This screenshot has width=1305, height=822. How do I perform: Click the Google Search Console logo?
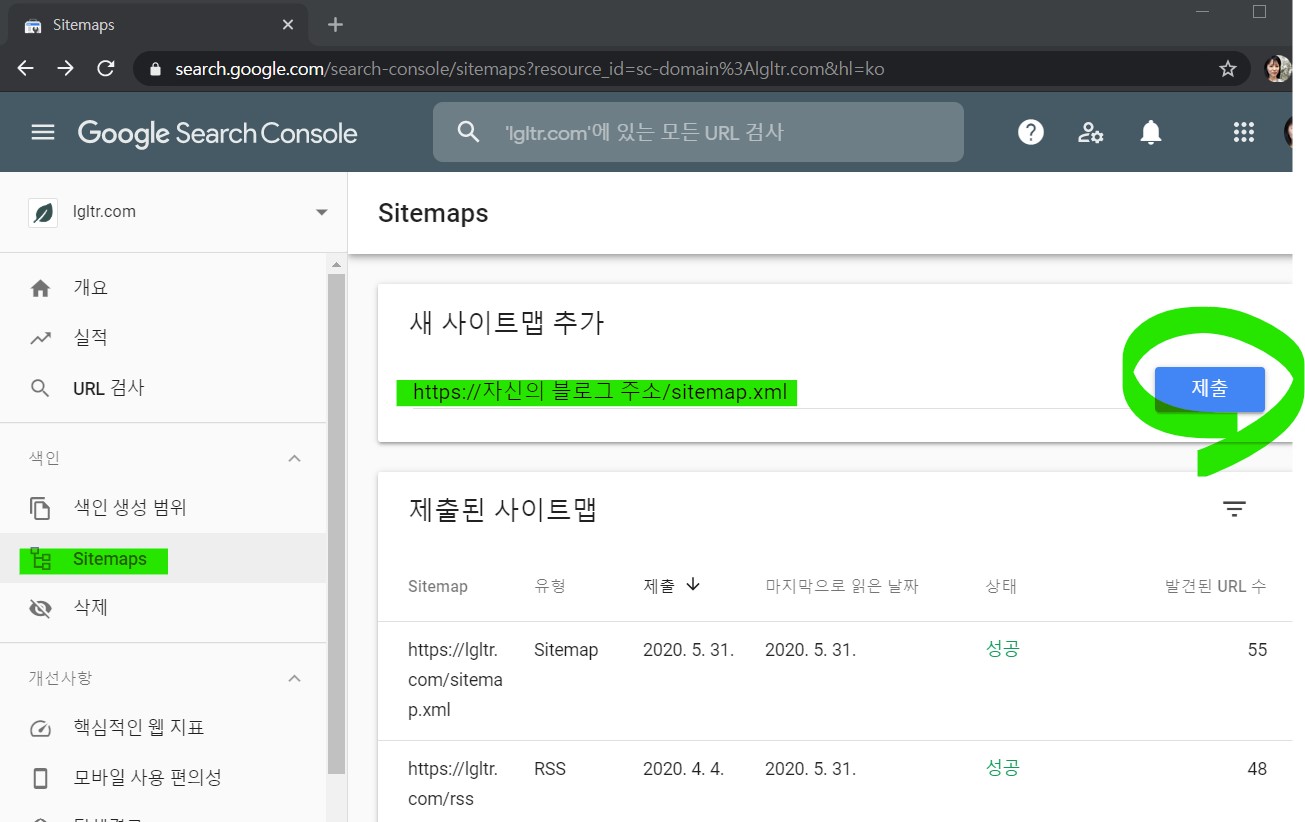click(217, 133)
